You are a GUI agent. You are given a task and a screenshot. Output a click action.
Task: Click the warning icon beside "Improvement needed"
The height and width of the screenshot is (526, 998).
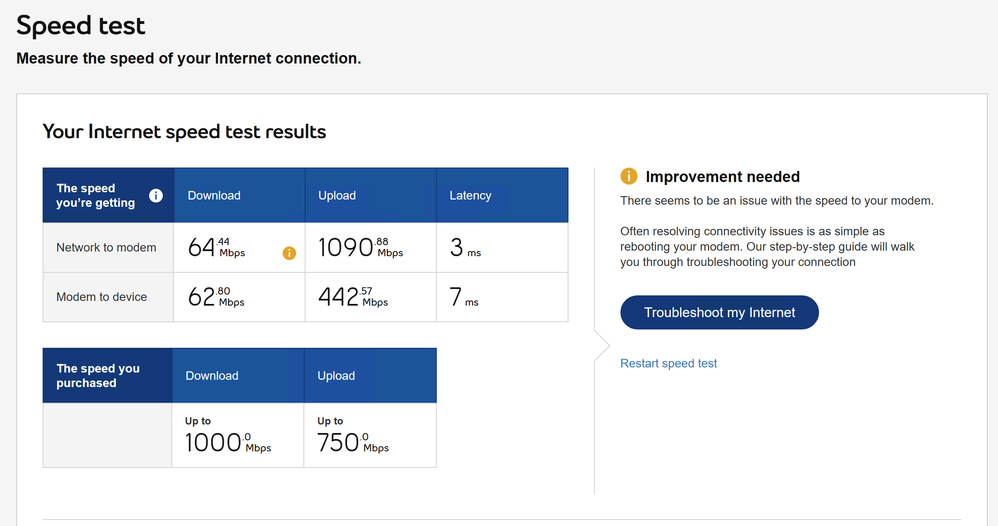tap(629, 177)
